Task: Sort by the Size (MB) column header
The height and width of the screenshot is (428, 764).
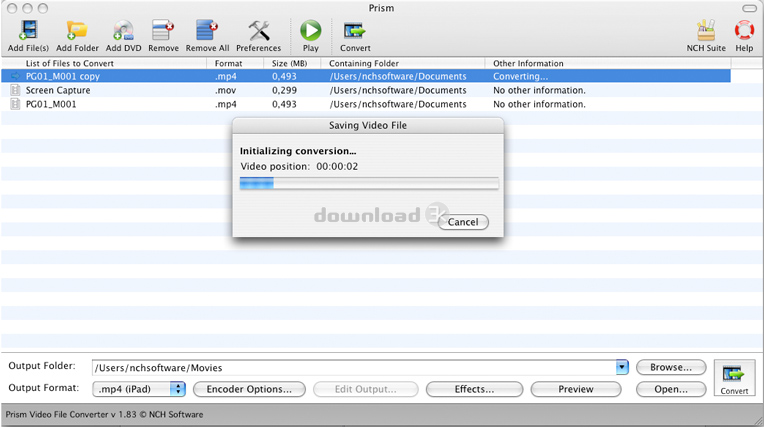Action: 290,63
